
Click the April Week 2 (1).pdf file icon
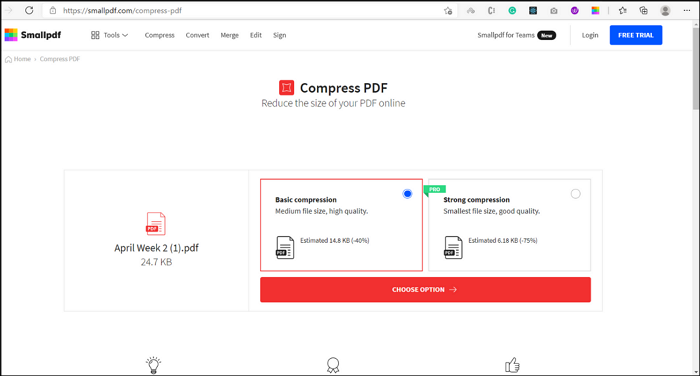coord(156,223)
